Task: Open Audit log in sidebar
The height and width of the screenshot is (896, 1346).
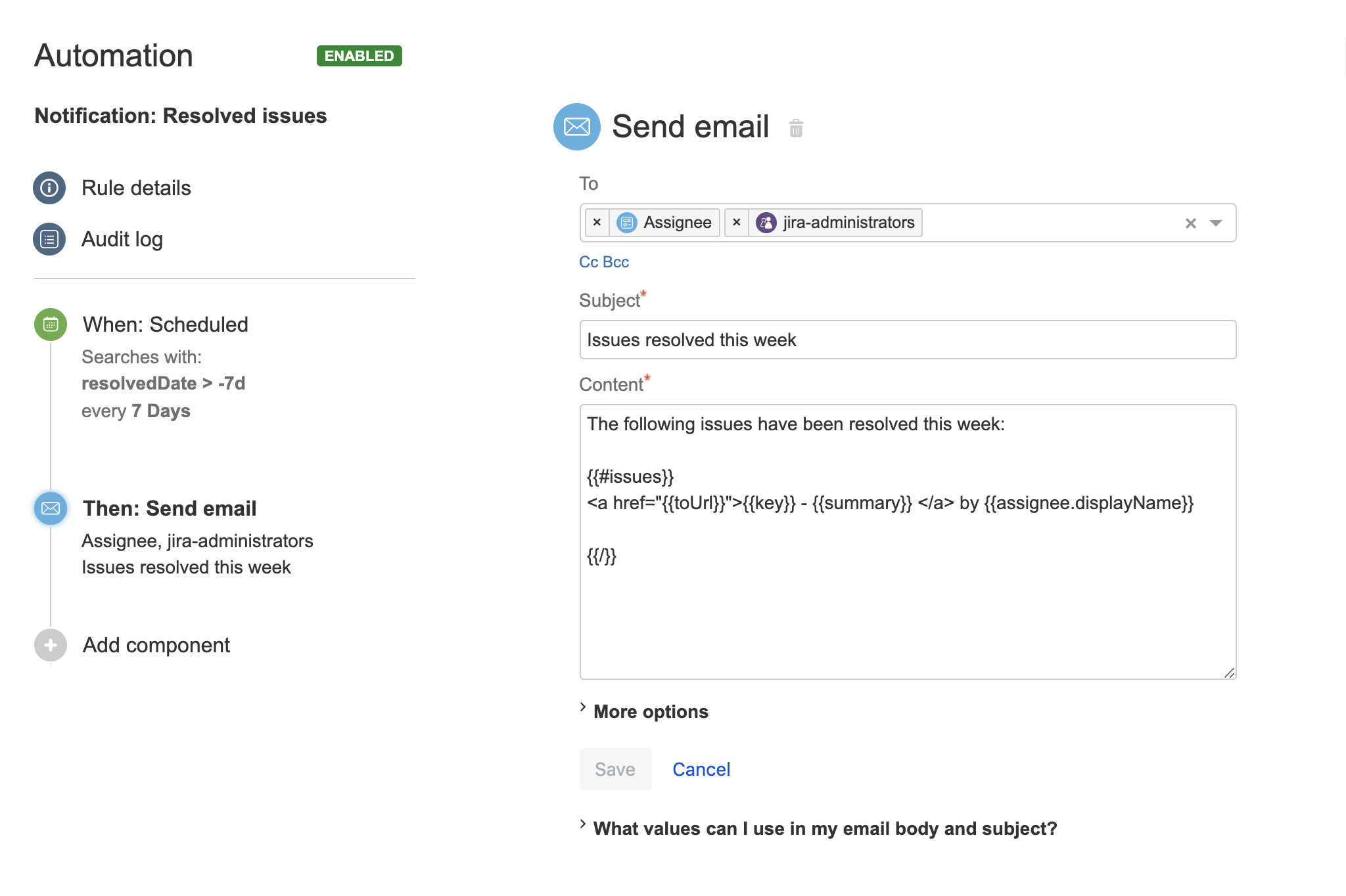Action: [122, 239]
